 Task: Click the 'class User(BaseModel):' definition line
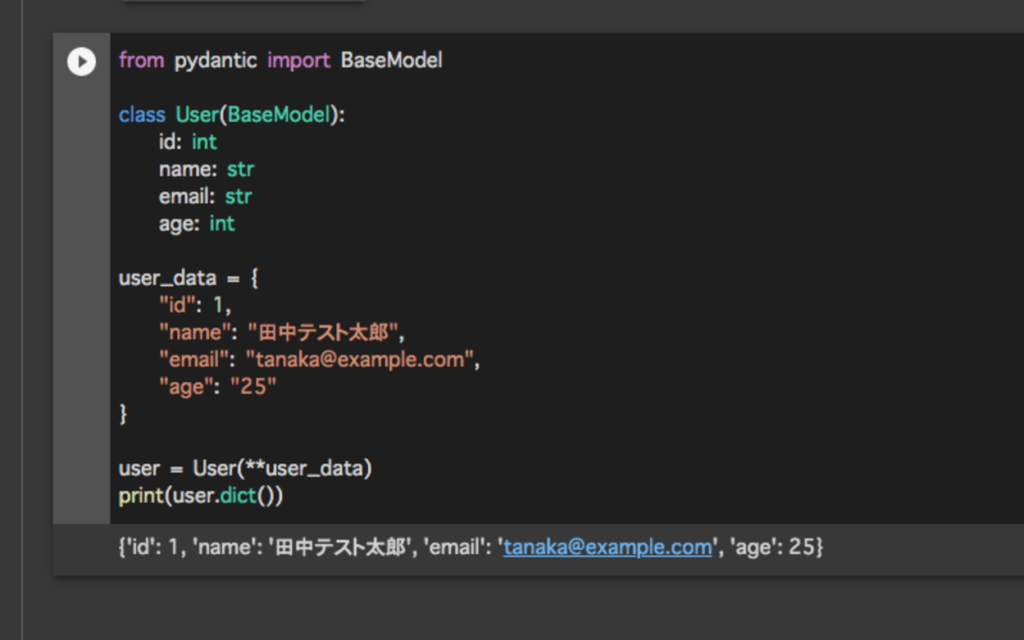click(x=232, y=115)
